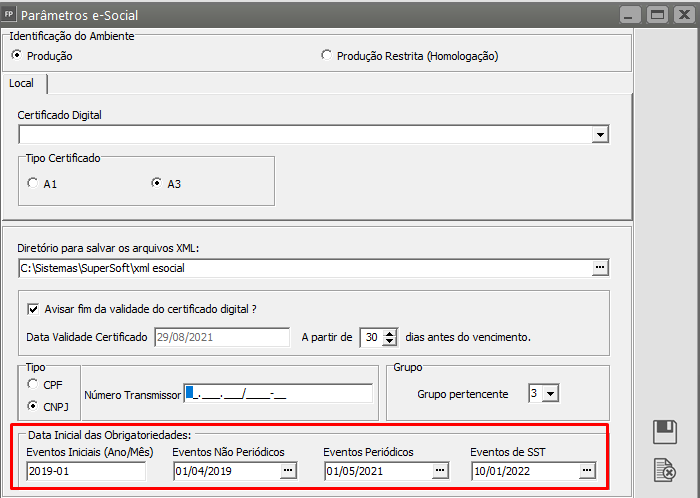
Task: Choose A3 certificate type
Action: pos(156,184)
